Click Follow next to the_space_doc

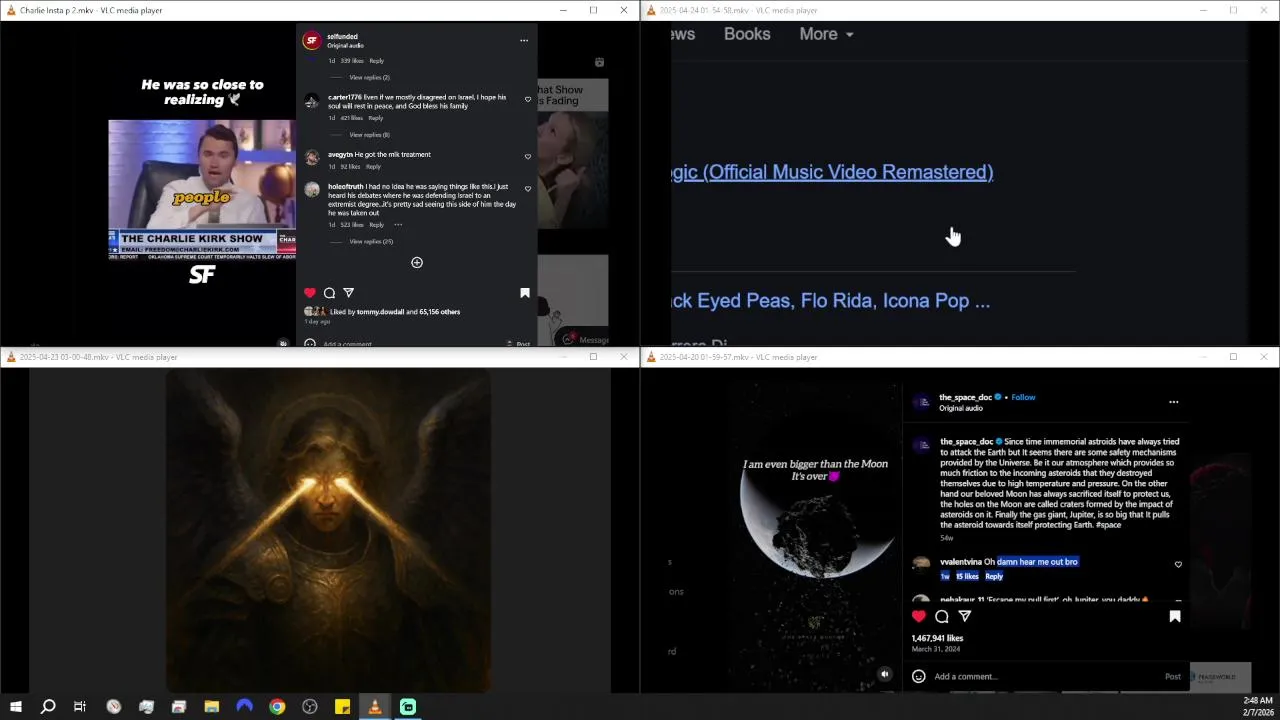pos(1023,397)
